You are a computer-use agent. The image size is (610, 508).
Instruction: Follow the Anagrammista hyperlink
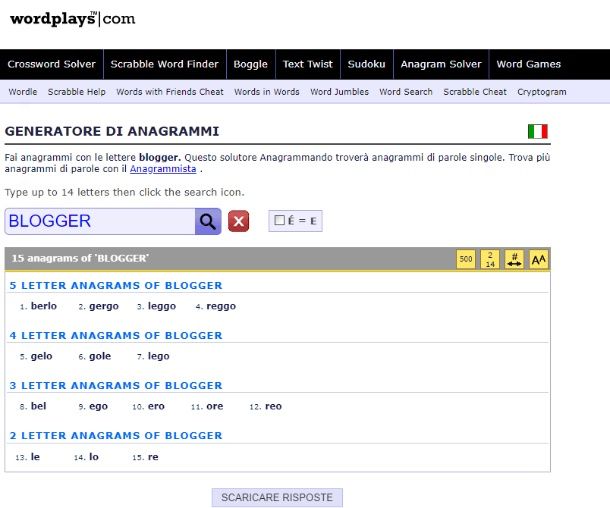[x=163, y=169]
